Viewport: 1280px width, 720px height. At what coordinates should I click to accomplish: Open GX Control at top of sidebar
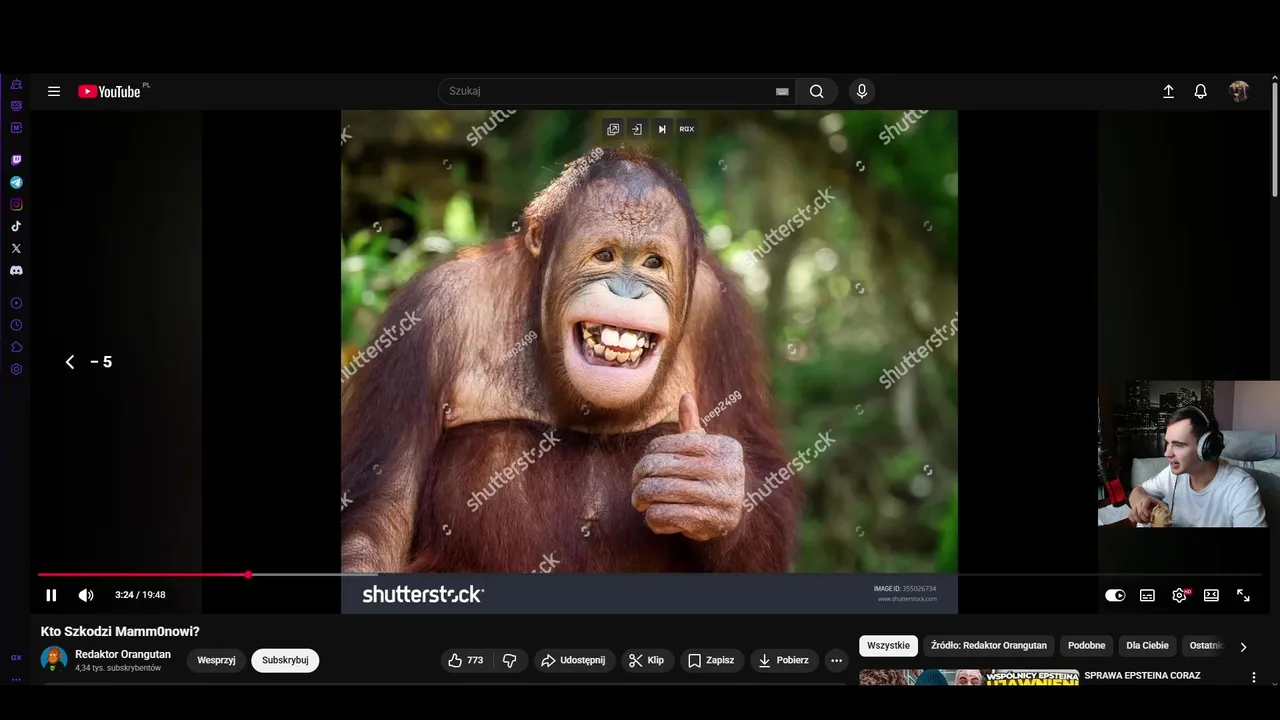coord(16,84)
